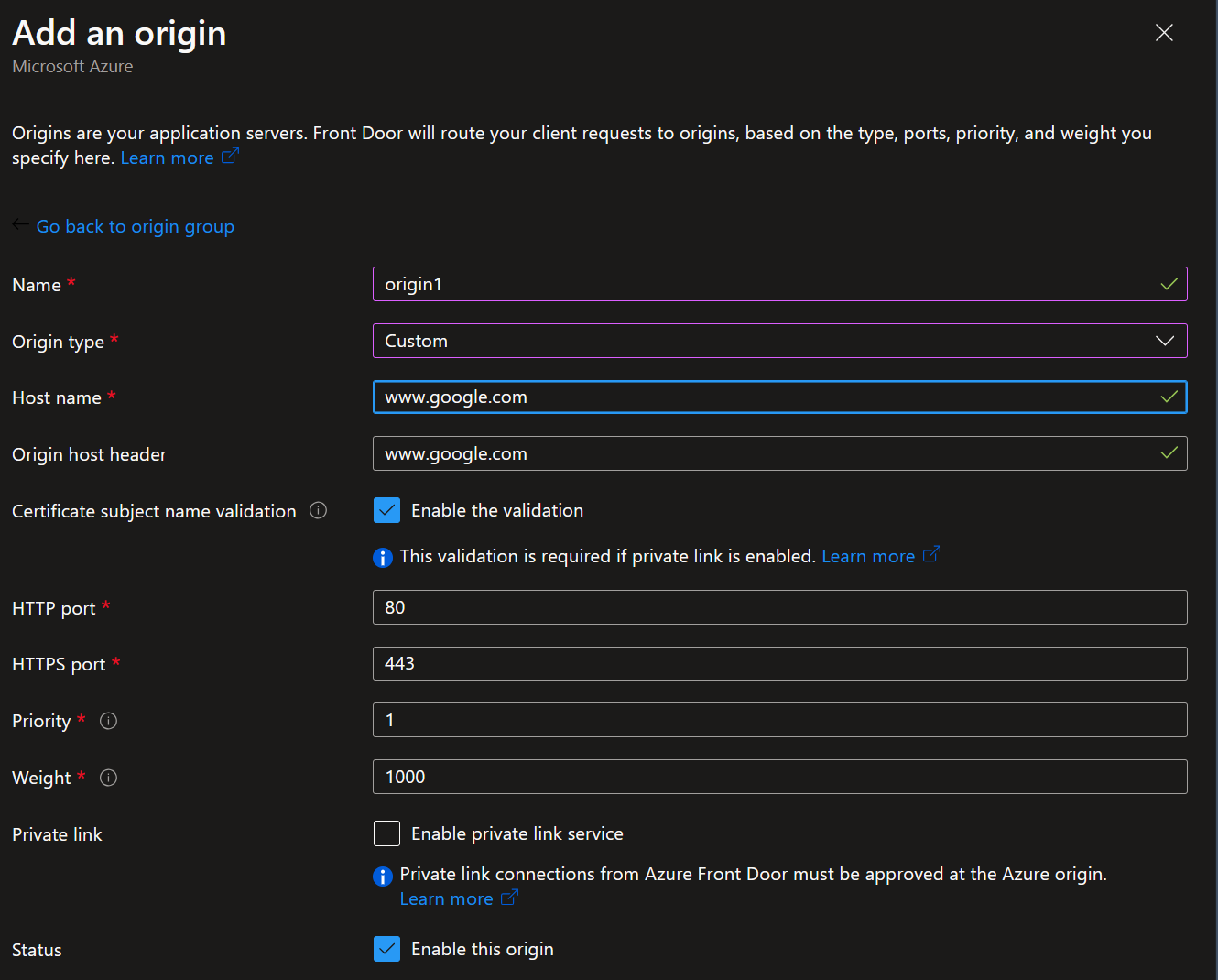Uncheck Enable this origin checkbox

(386, 949)
